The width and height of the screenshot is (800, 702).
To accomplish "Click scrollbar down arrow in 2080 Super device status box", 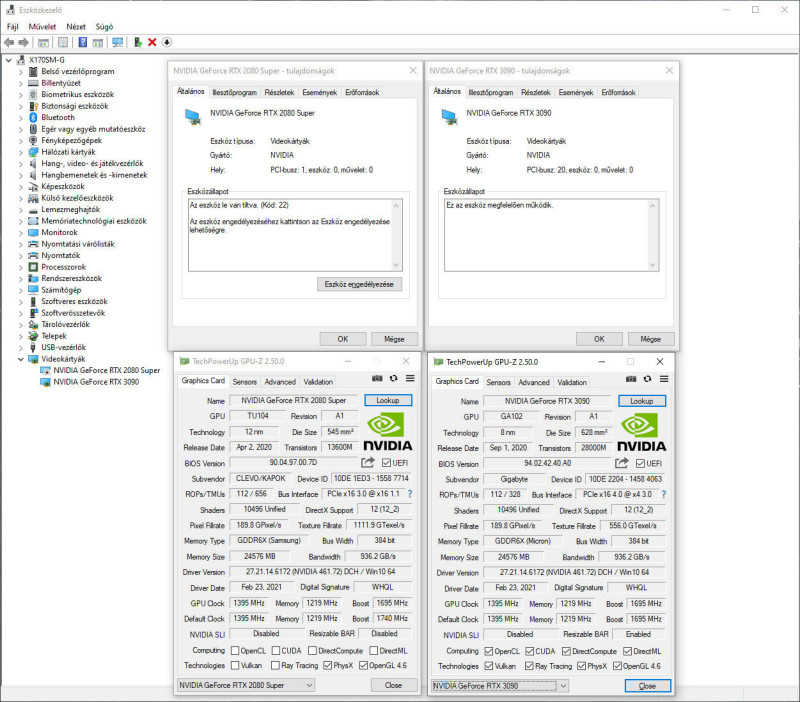I will 396,265.
